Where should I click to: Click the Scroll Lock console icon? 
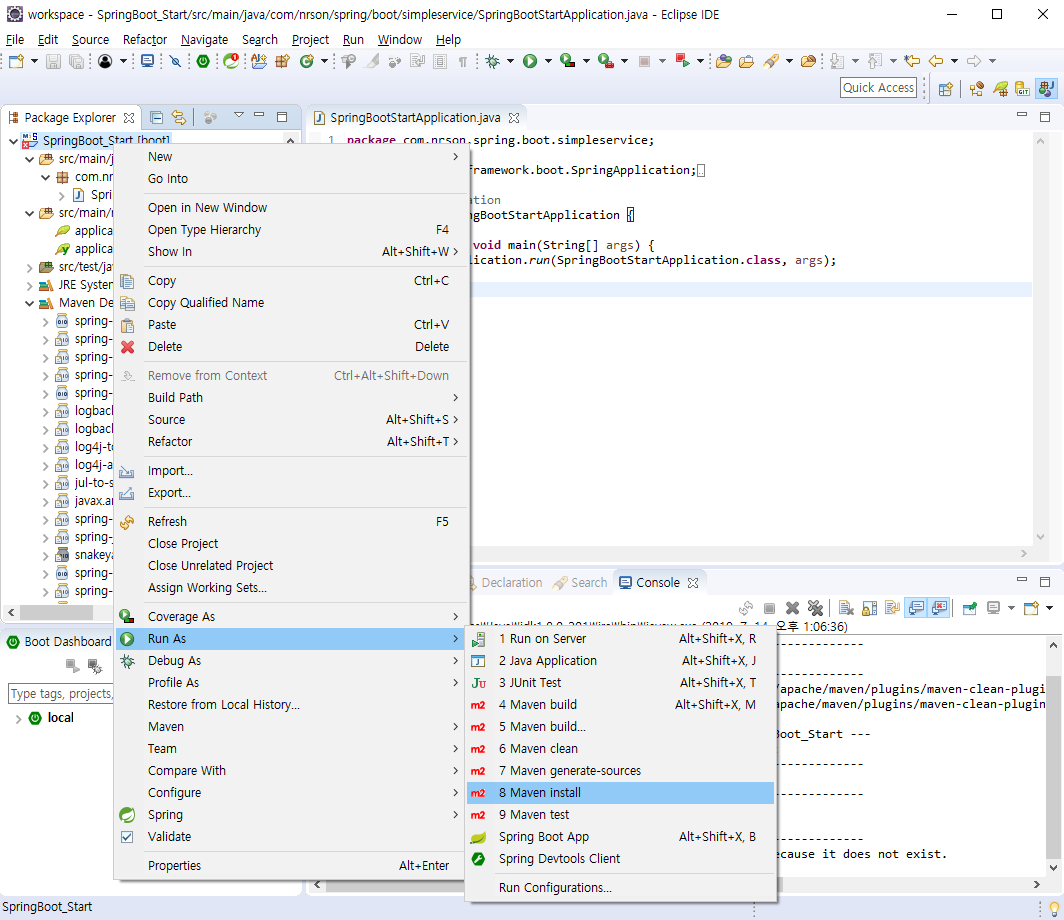869,608
